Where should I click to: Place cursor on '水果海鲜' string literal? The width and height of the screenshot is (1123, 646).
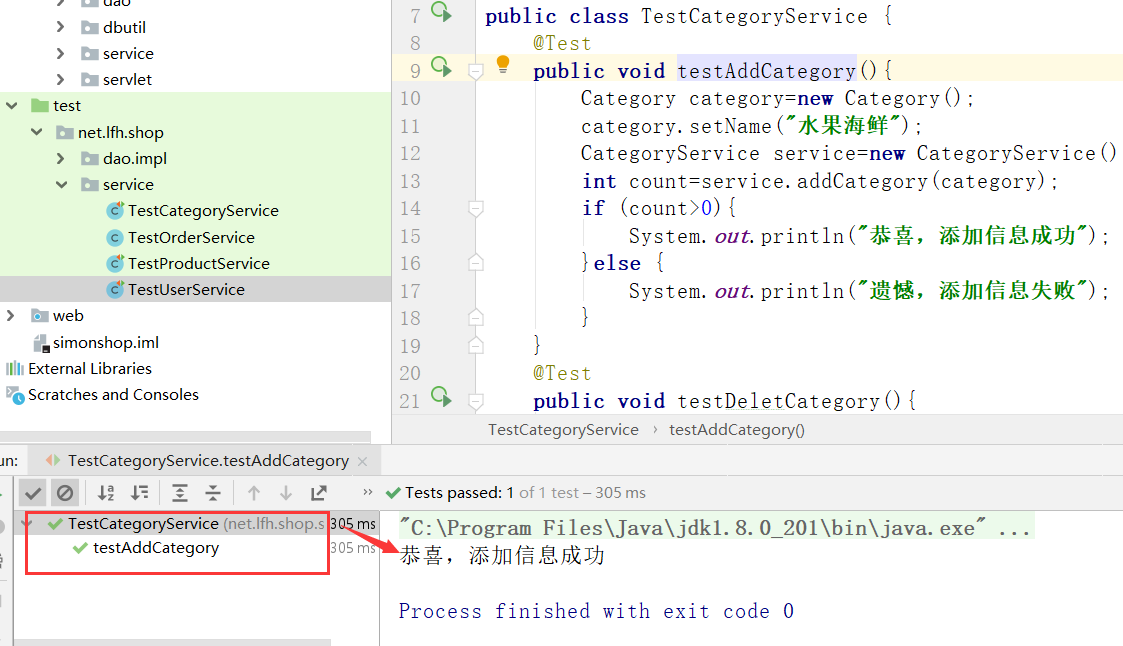(x=844, y=126)
